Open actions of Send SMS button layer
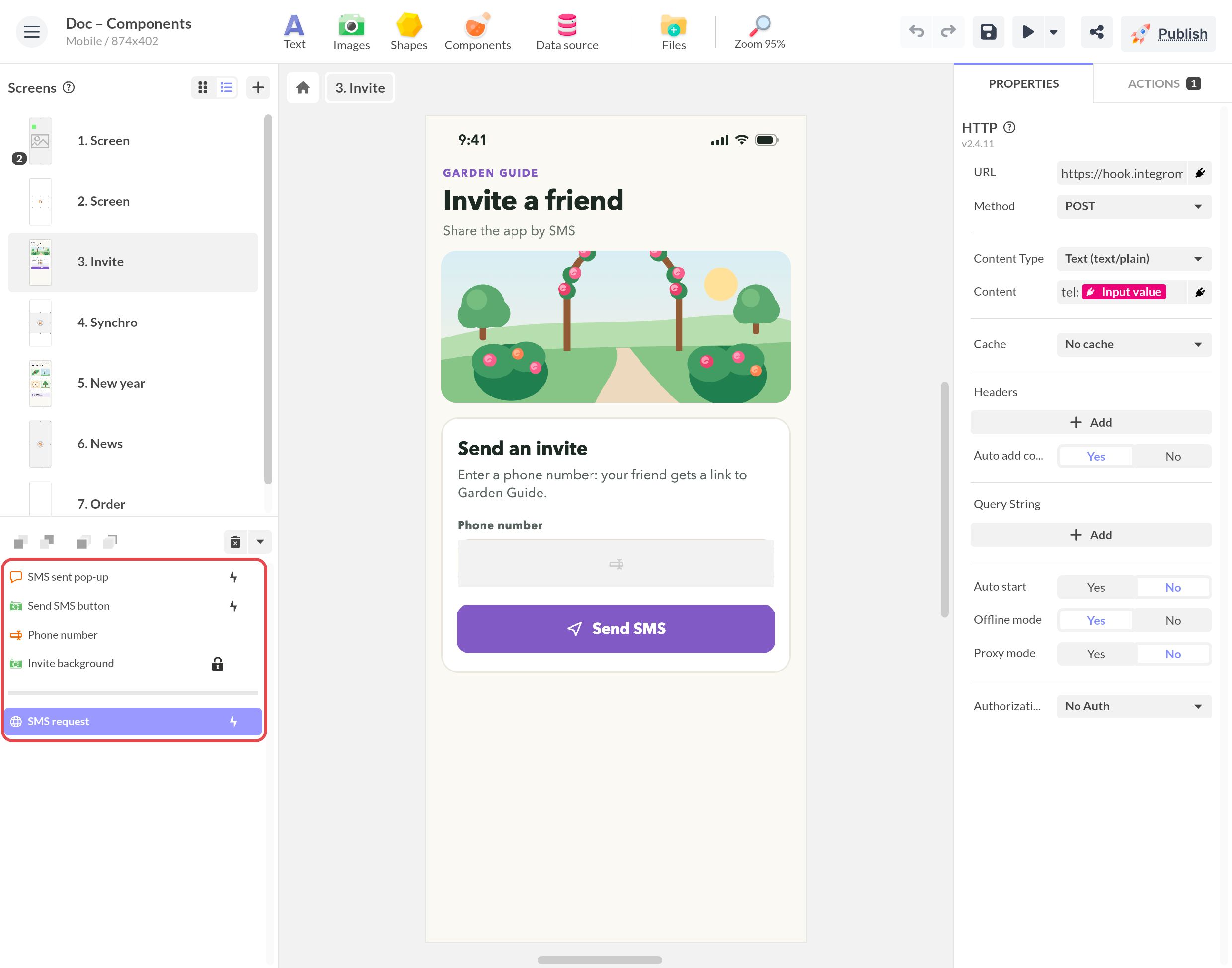Image resolution: width=1232 pixels, height=968 pixels. point(233,606)
